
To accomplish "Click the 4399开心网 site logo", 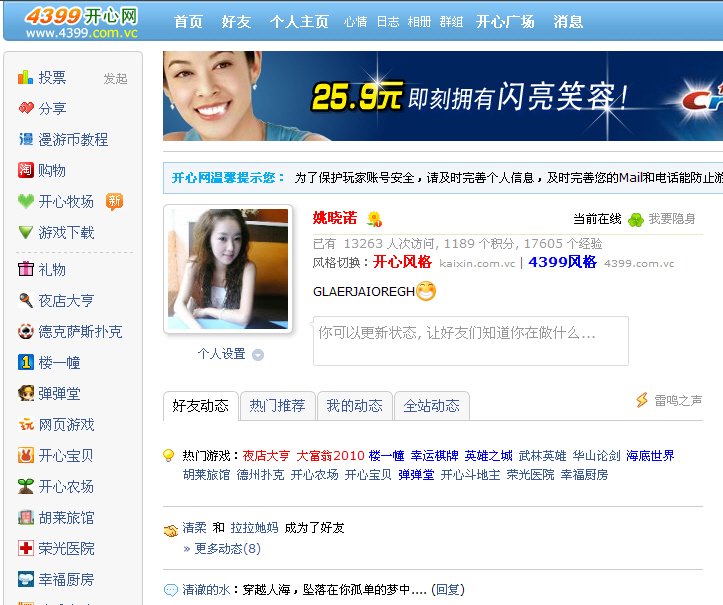I will coord(81,22).
